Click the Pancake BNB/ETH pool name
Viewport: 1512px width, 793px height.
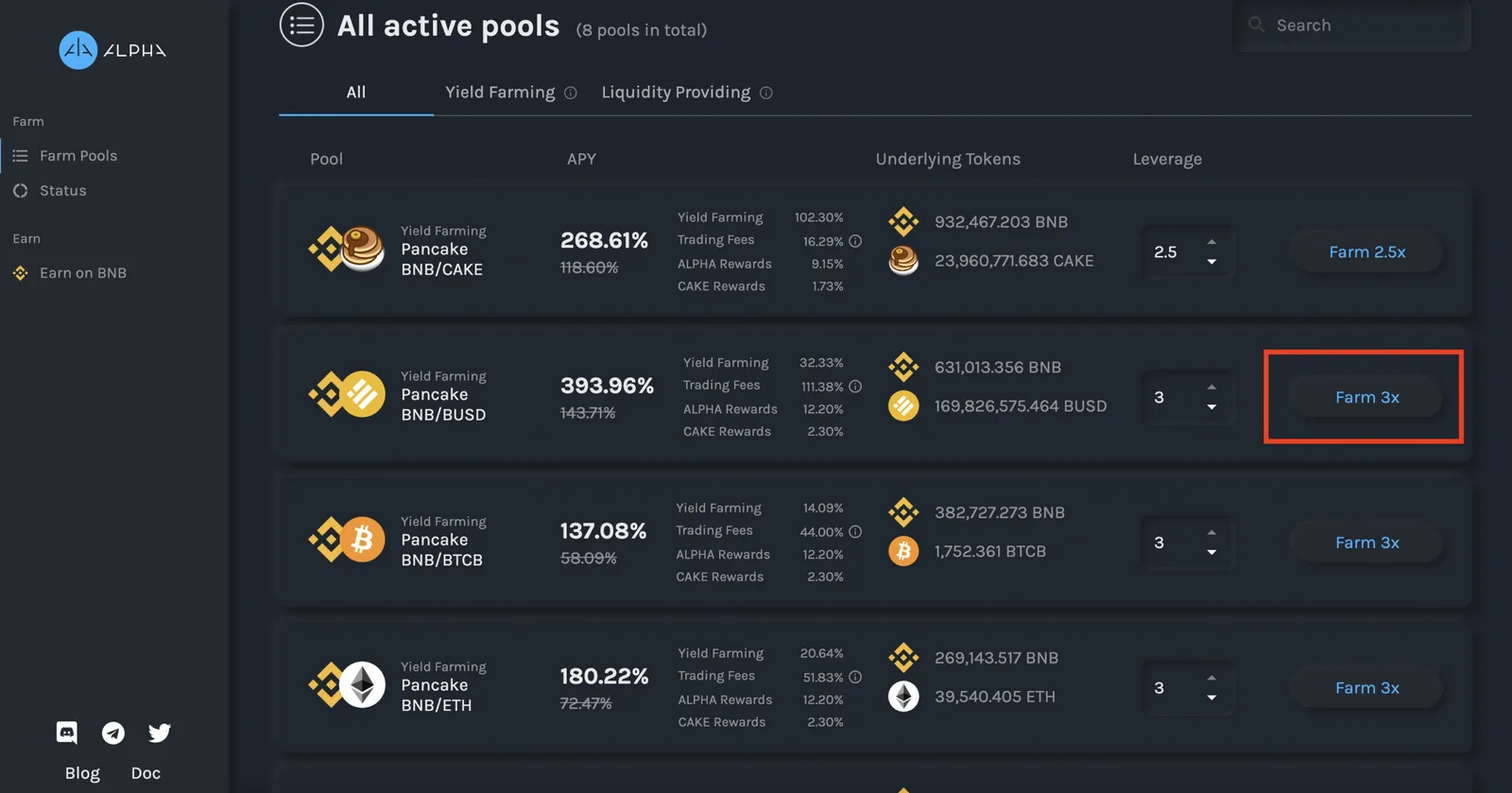[437, 696]
